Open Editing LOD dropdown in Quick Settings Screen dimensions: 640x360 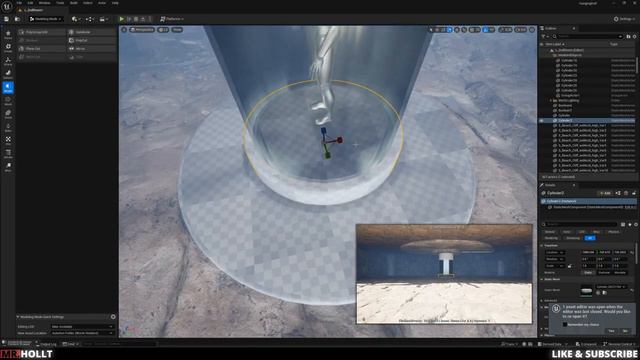(x=82, y=327)
